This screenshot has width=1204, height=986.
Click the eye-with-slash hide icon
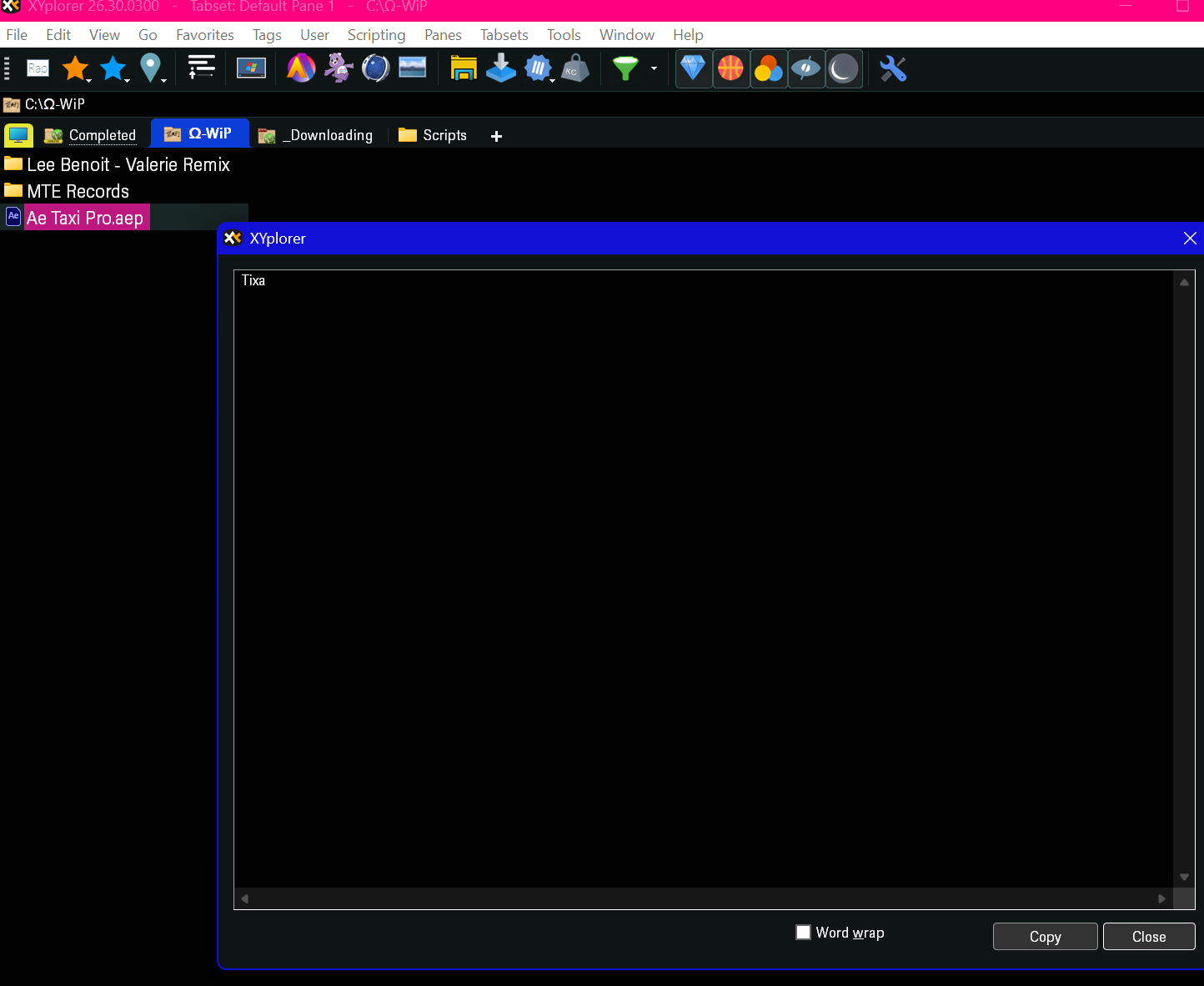805,68
